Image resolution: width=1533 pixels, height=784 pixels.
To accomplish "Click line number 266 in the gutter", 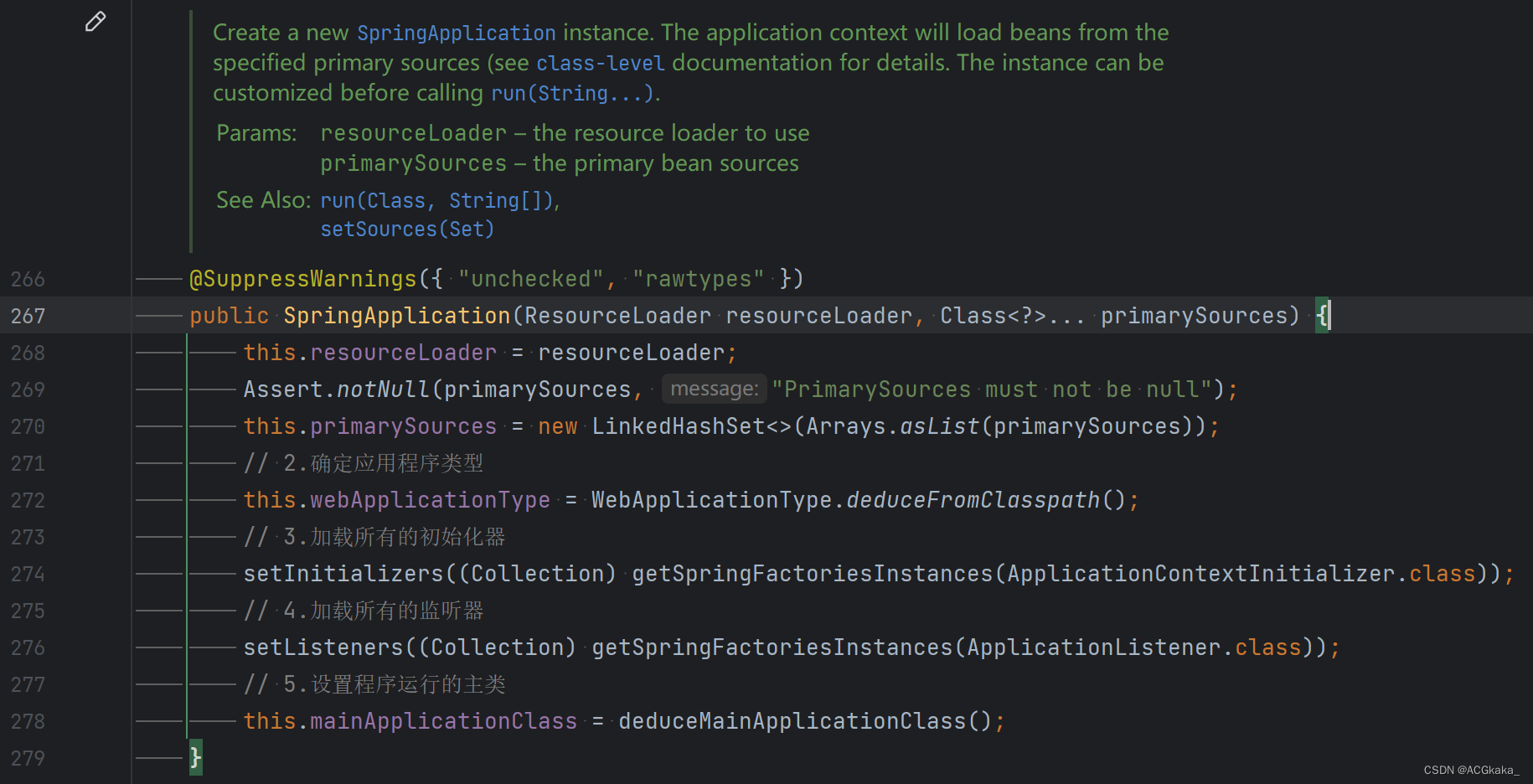I will 28,279.
